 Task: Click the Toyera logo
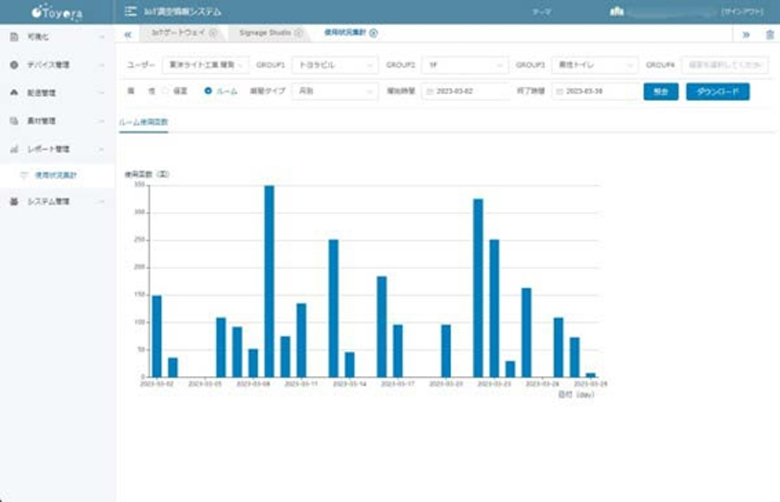[x=57, y=12]
